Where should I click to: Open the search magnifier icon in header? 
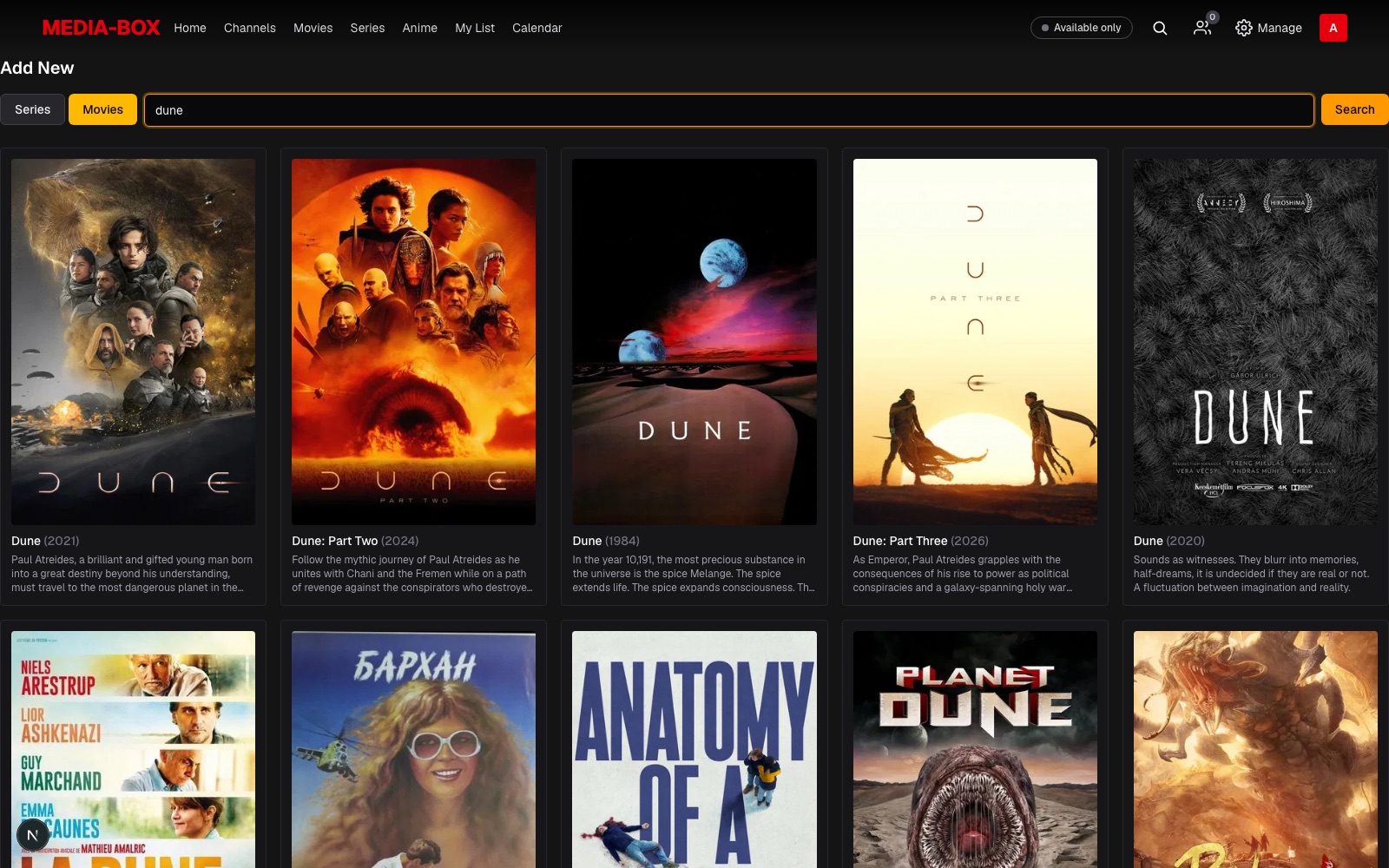pos(1160,28)
